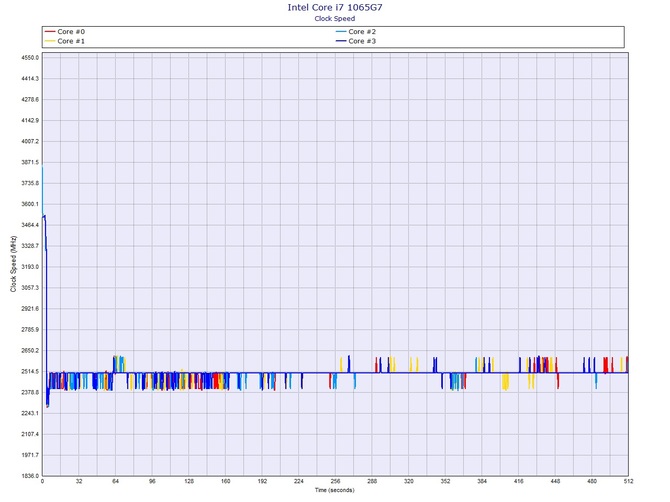Click the 480 tick on time axis

(x=592, y=481)
